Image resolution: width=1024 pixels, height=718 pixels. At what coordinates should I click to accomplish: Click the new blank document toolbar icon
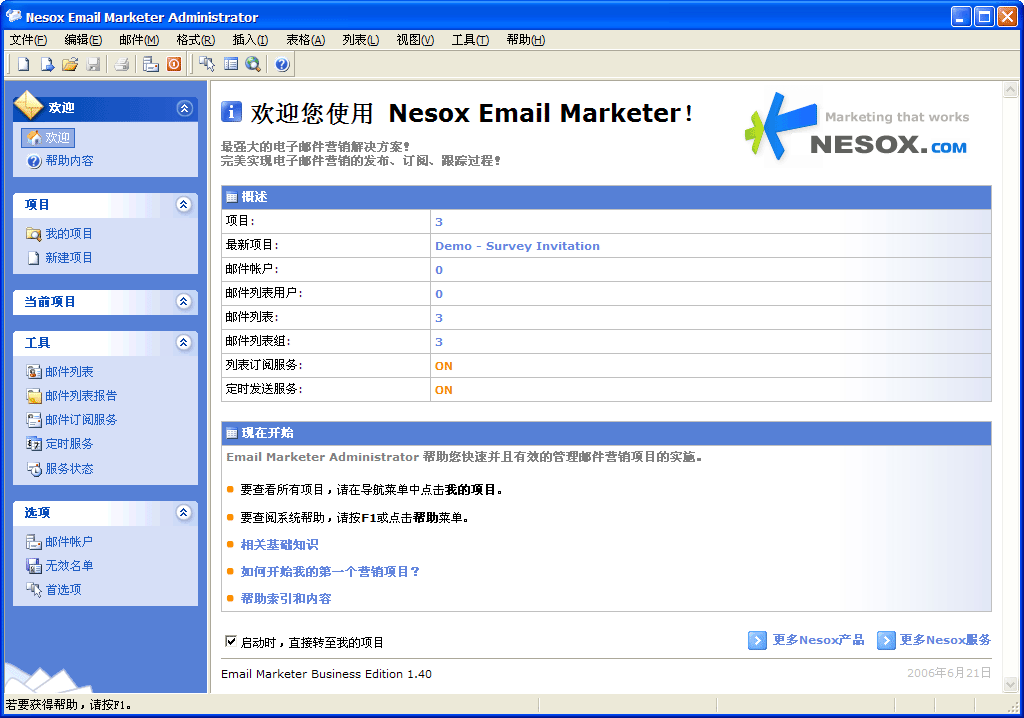pyautogui.click(x=22, y=65)
